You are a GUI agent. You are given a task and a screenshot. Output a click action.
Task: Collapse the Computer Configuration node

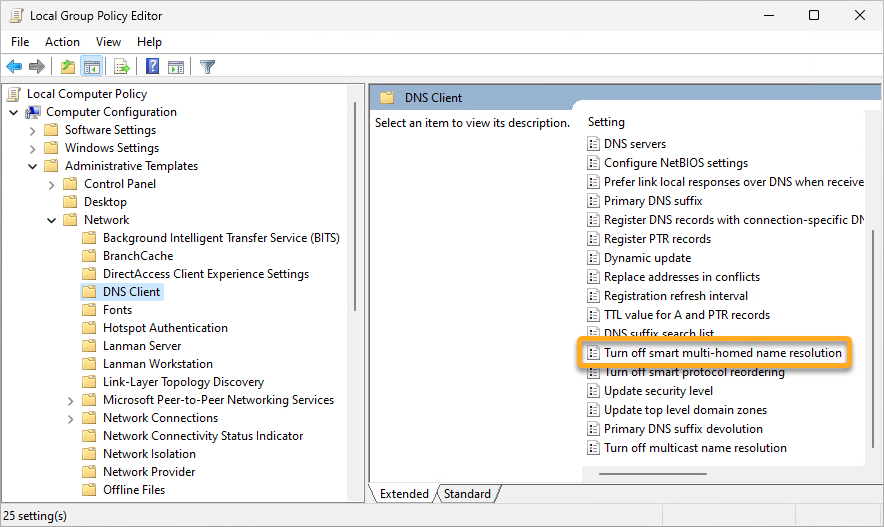point(14,112)
